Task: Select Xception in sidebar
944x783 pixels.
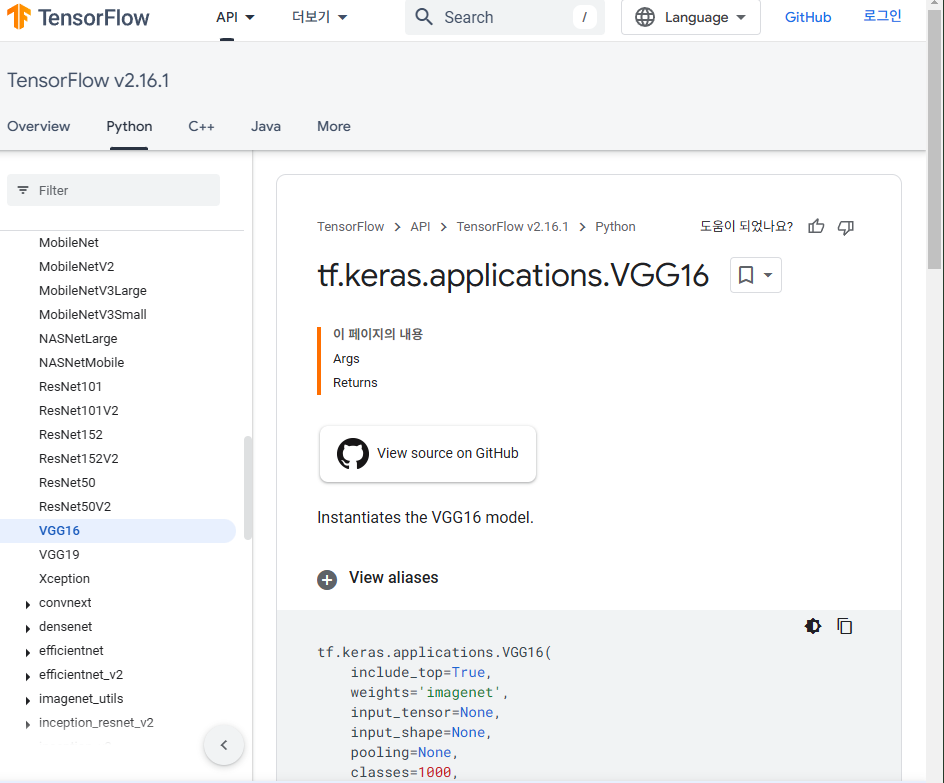Action: pyautogui.click(x=64, y=579)
